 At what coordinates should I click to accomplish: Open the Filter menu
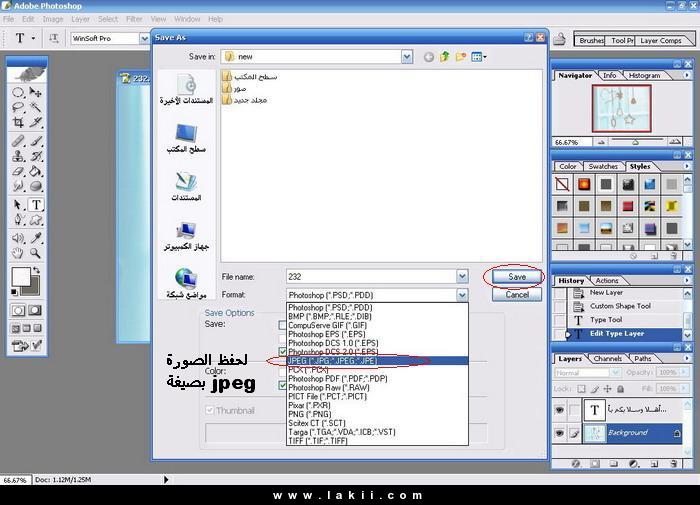134,19
